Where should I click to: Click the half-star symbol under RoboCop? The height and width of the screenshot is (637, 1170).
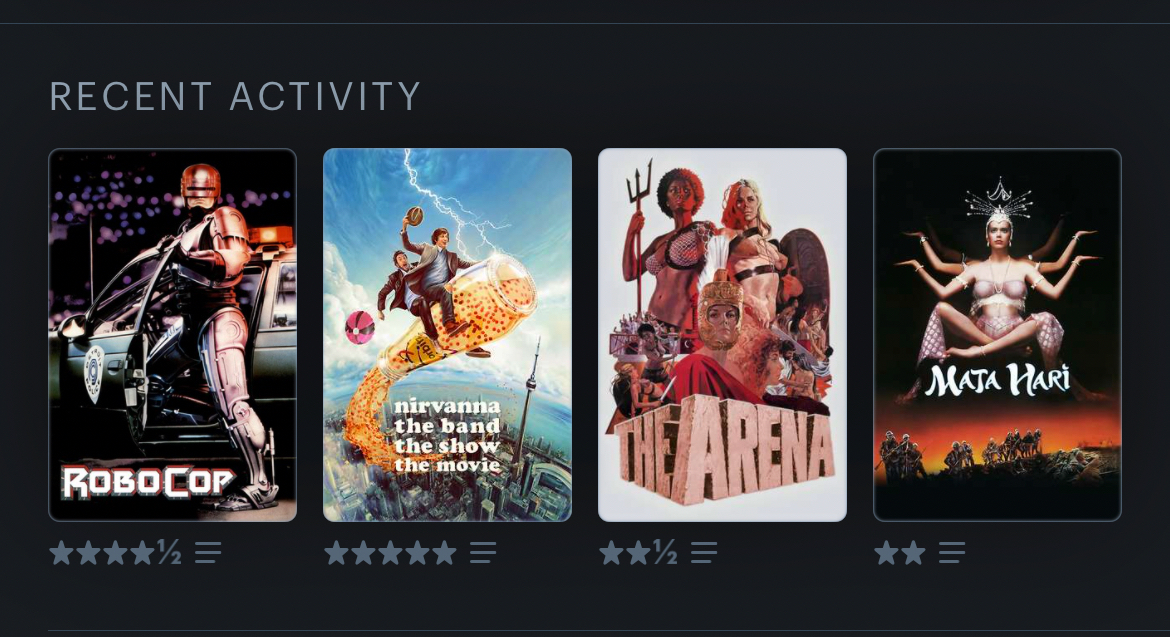click(x=169, y=552)
